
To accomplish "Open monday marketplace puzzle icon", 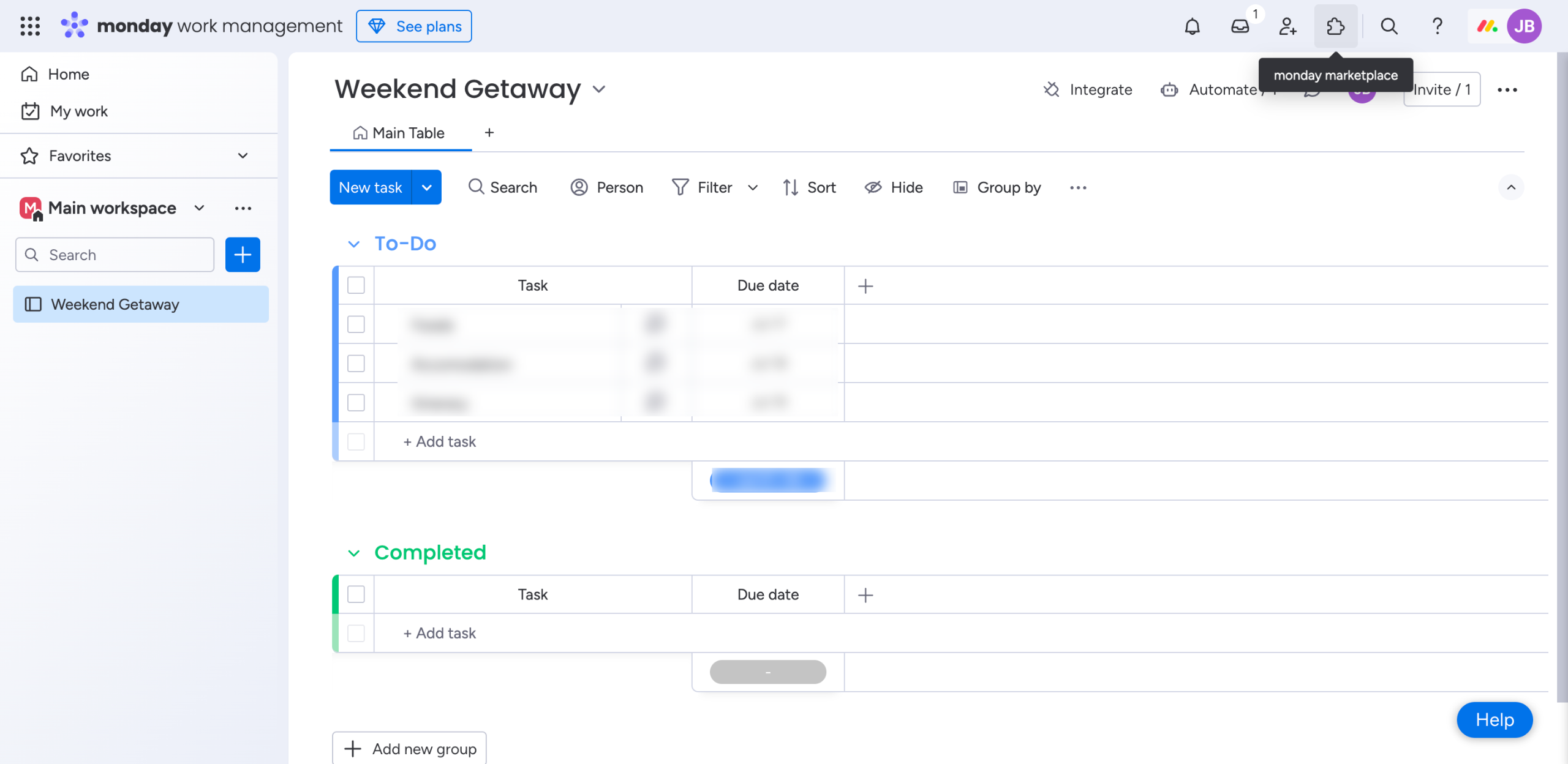I will tap(1335, 26).
